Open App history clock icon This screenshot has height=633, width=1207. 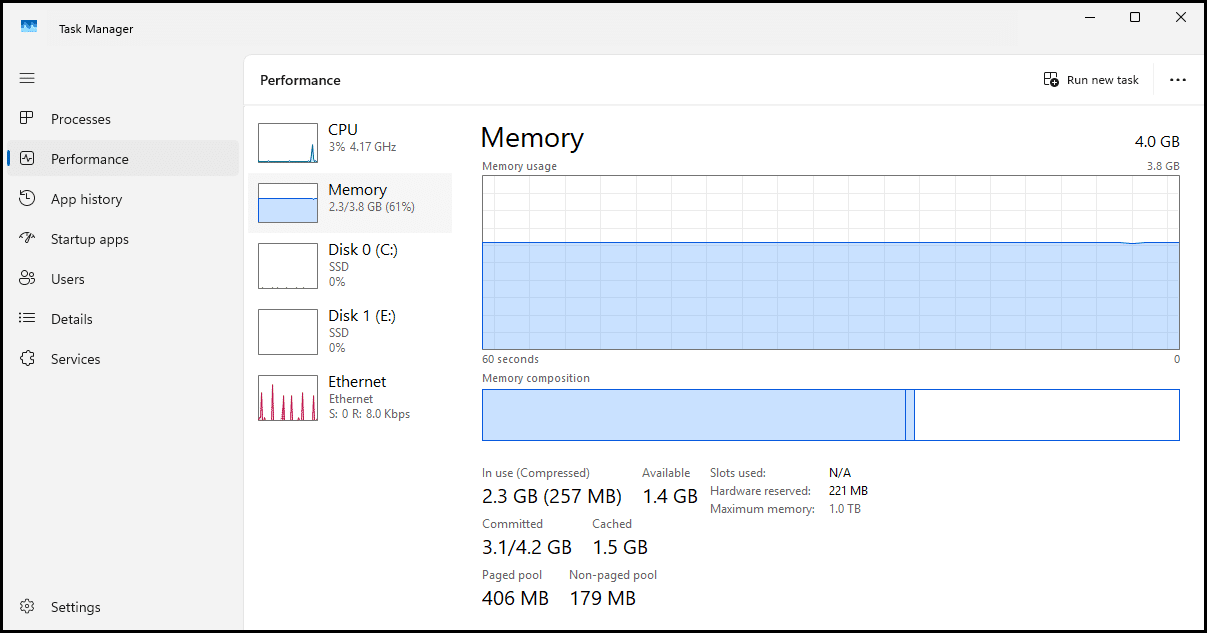pos(28,198)
